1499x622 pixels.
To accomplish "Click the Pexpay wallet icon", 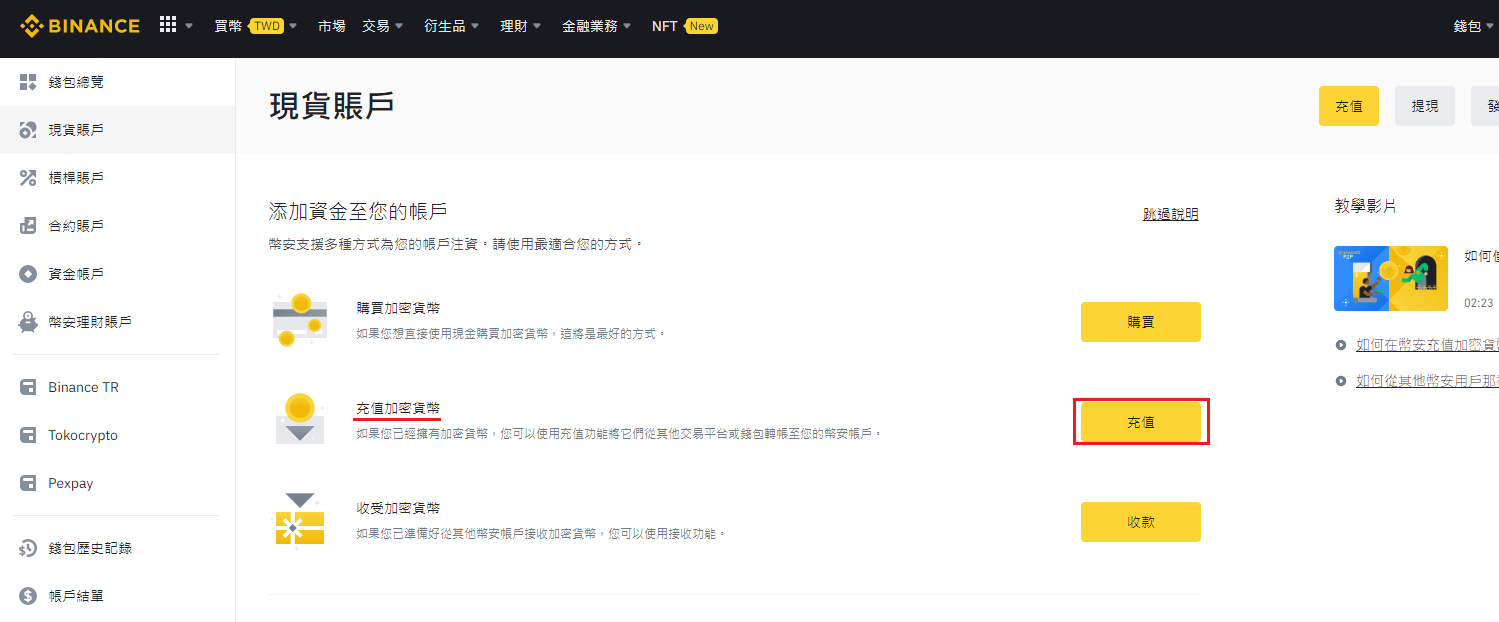I will click(x=28, y=483).
